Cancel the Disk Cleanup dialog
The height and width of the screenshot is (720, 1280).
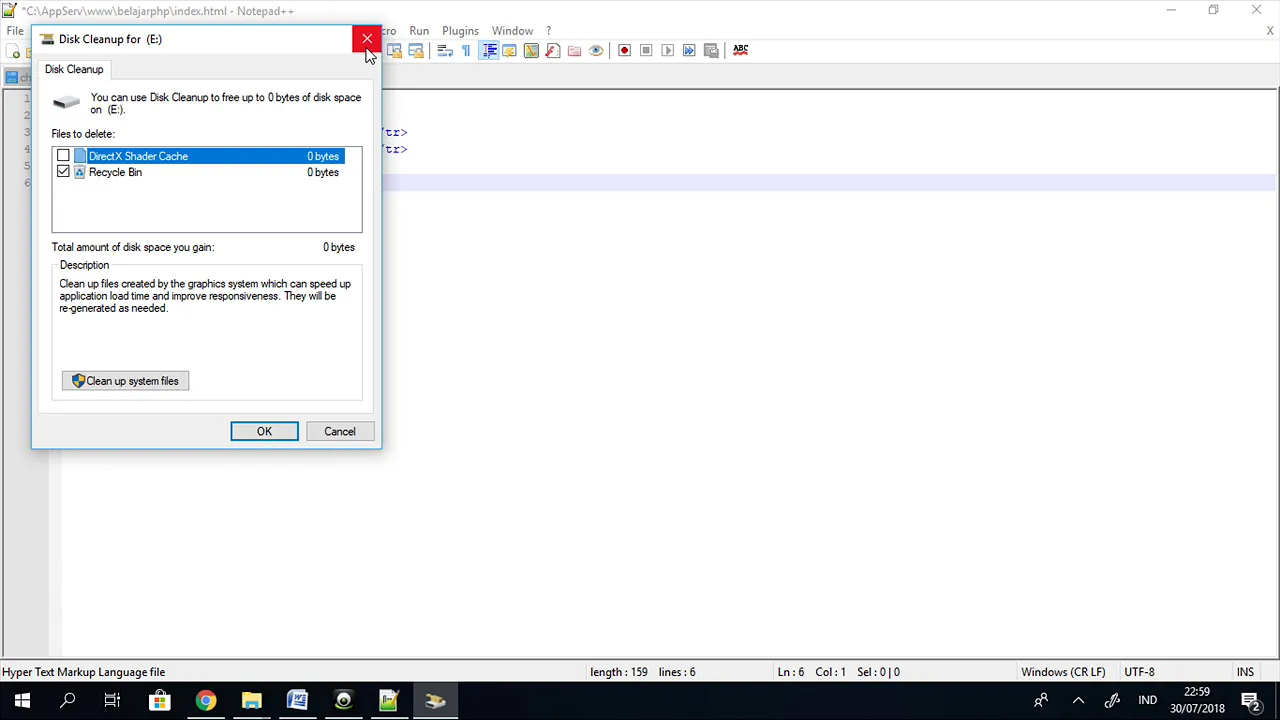339,431
